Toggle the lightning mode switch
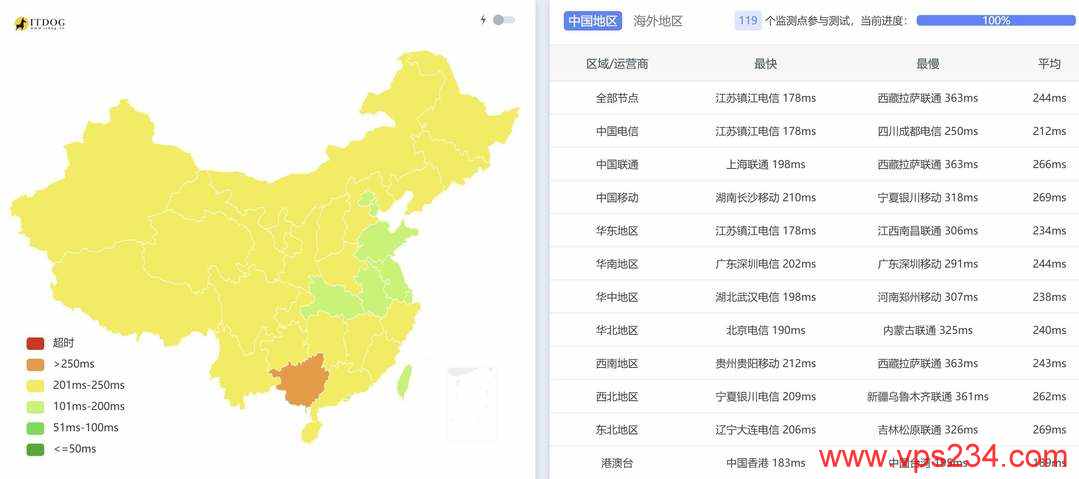1079x479 pixels. pos(504,20)
